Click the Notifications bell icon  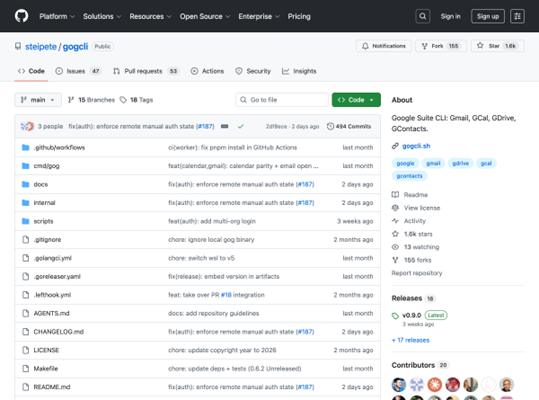click(365, 46)
